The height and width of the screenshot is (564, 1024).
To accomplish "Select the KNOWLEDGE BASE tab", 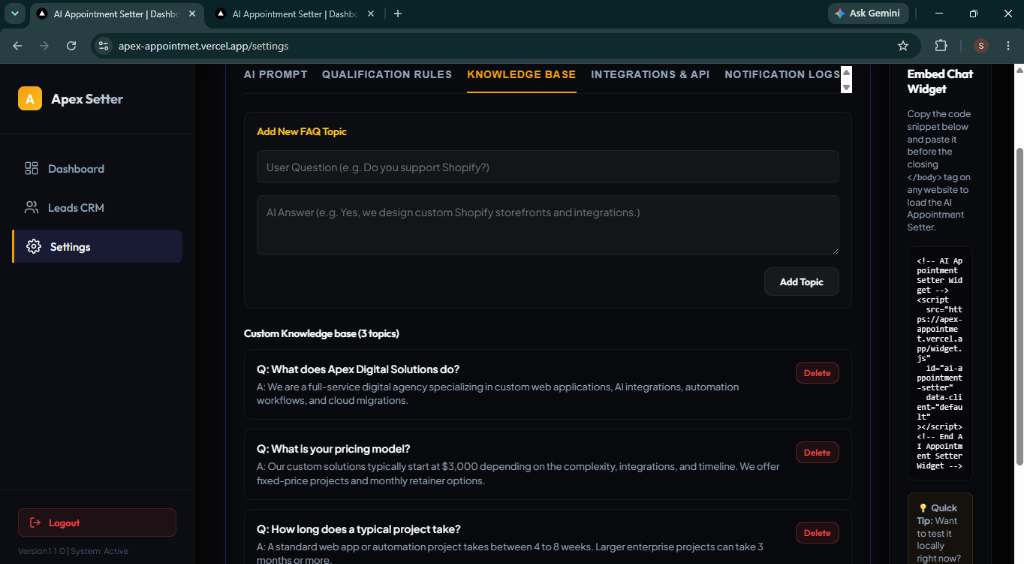I will 521,74.
